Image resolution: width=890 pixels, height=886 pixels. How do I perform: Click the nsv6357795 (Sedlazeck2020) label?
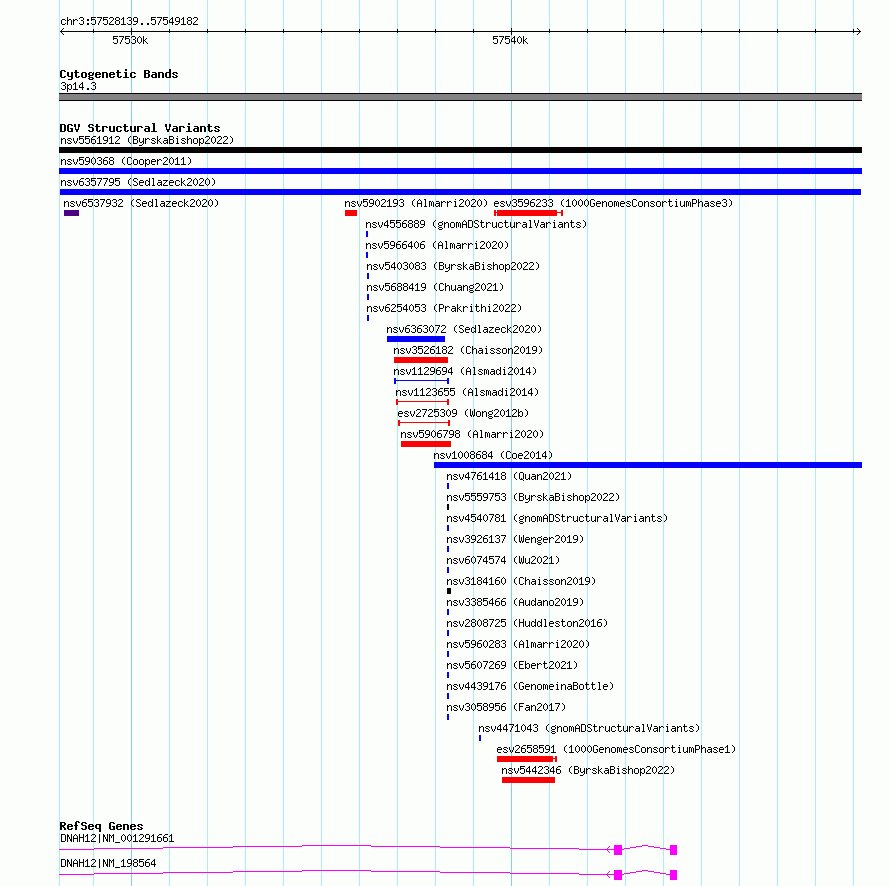[x=138, y=182]
